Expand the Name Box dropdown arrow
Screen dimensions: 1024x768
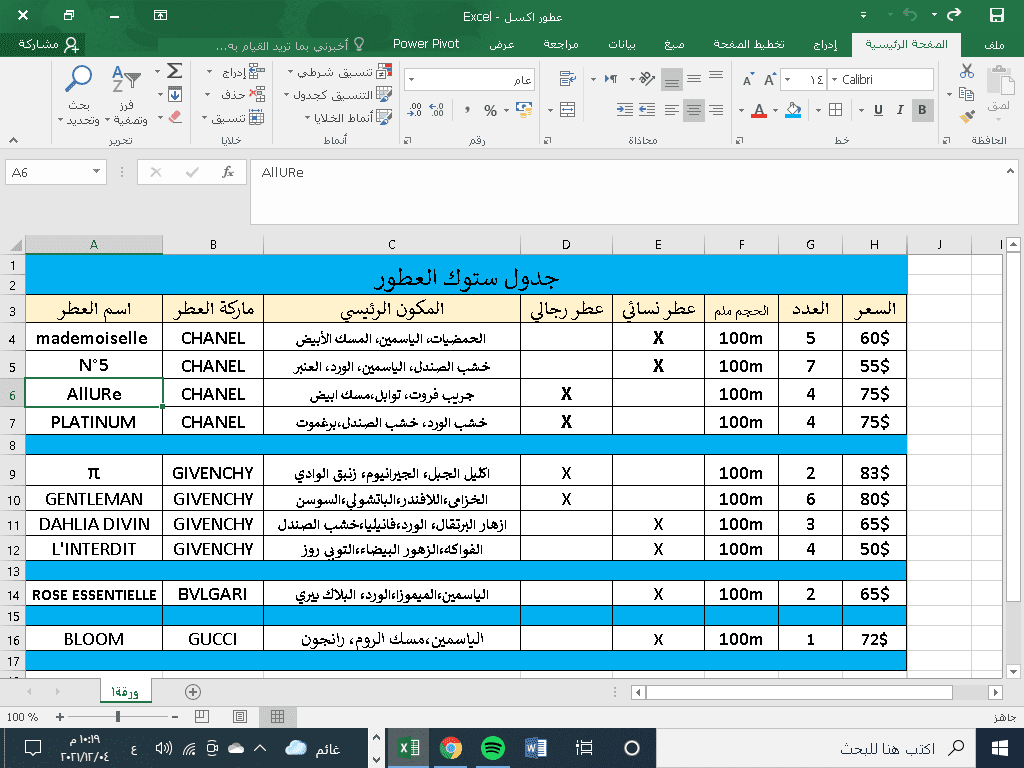pyautogui.click(x=96, y=172)
